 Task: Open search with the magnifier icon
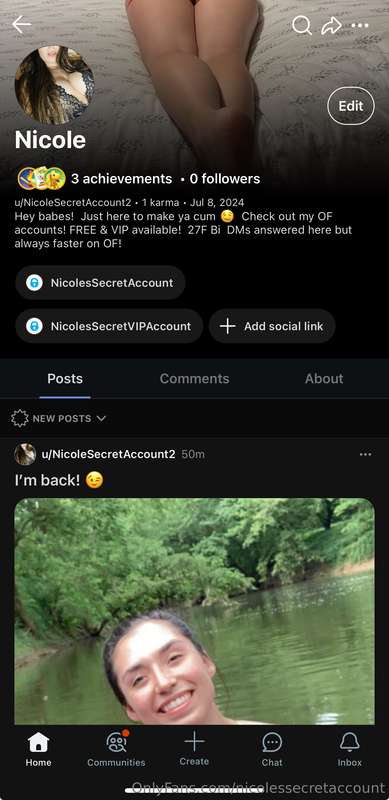tap(301, 24)
